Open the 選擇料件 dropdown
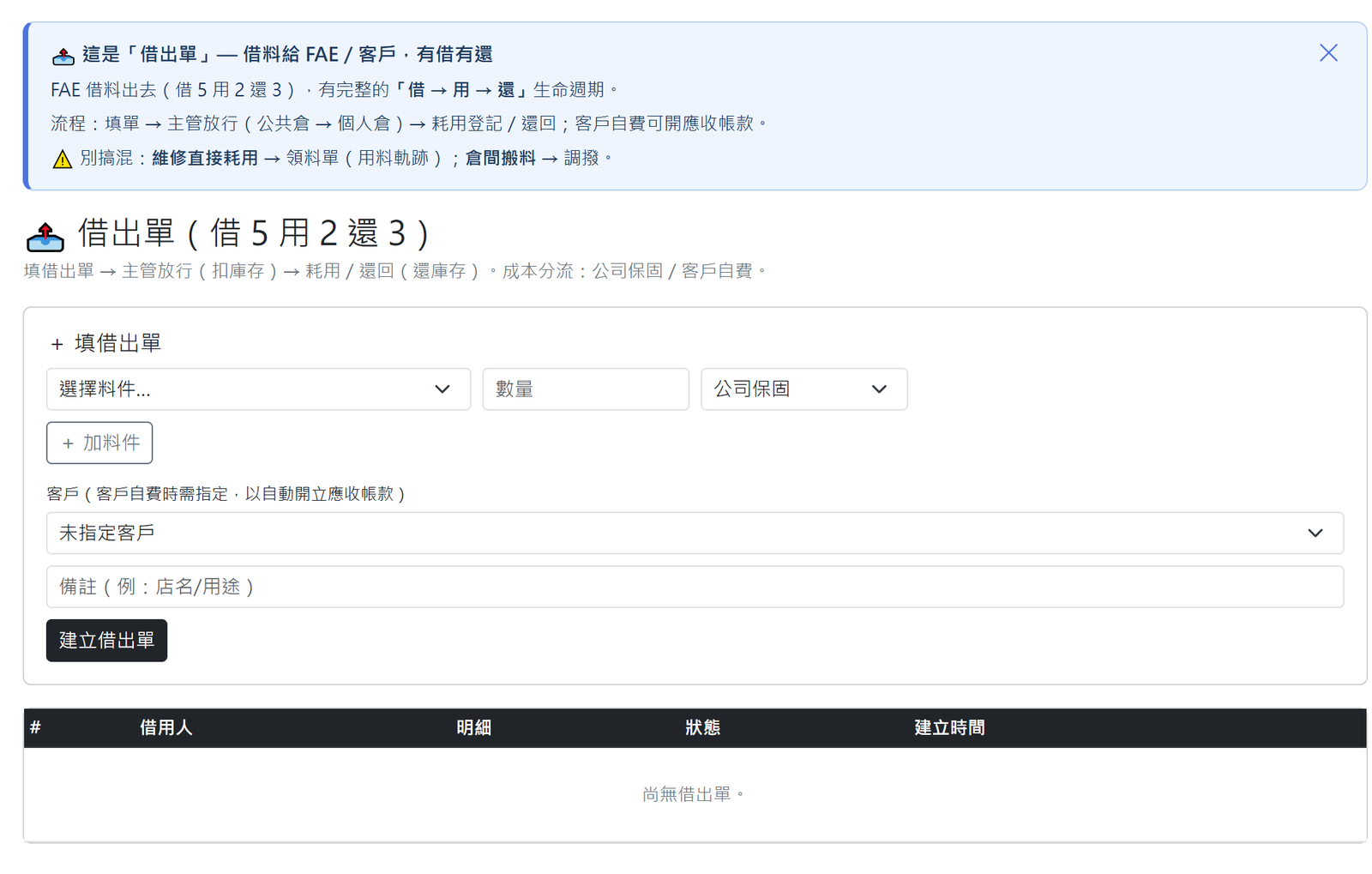Image resolution: width=1372 pixels, height=874 pixels. pos(258,389)
